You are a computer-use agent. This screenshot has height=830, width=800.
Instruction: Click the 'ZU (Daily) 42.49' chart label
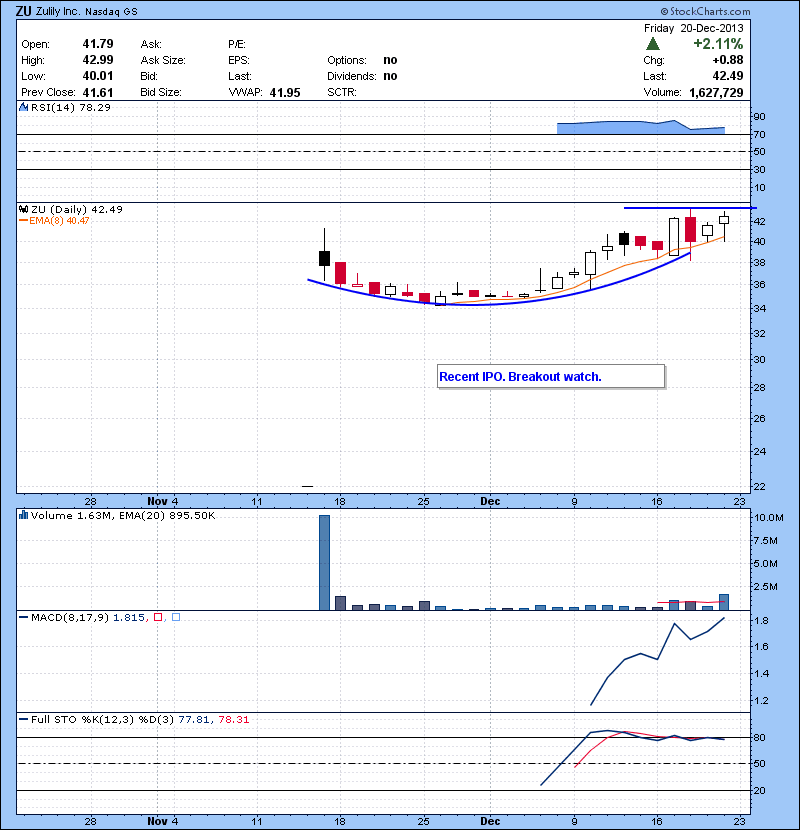coord(77,209)
